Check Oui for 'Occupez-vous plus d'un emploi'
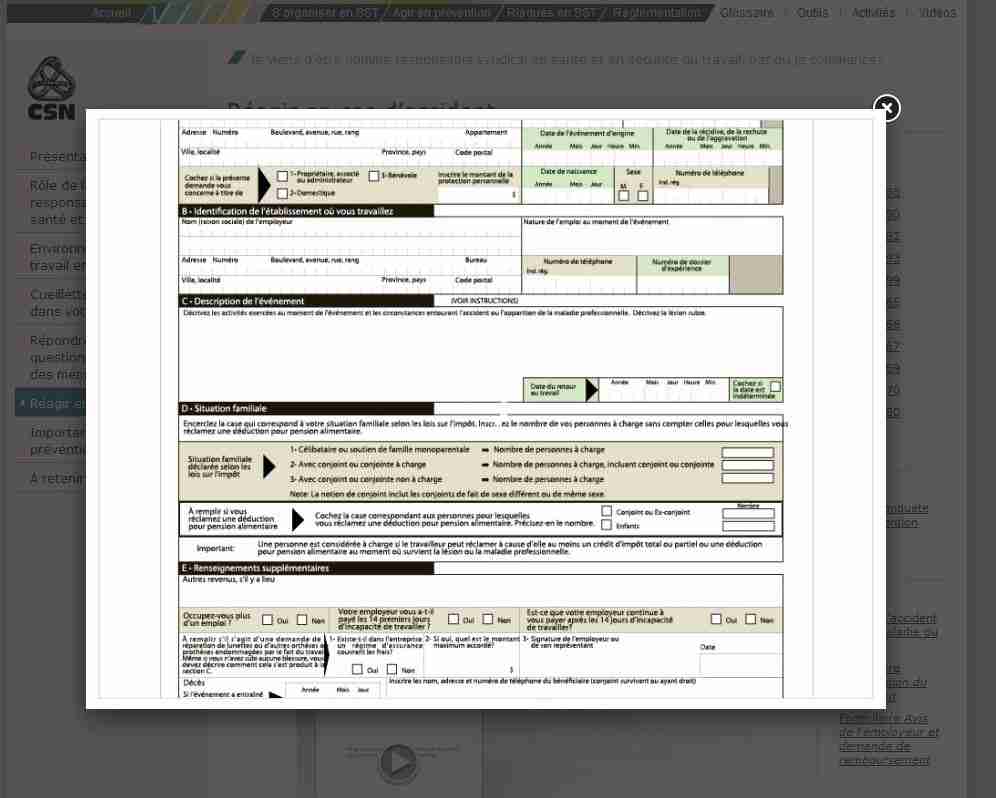The height and width of the screenshot is (798, 996). pyautogui.click(x=268, y=620)
